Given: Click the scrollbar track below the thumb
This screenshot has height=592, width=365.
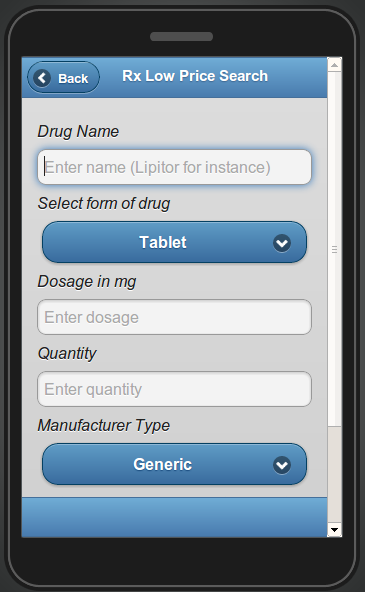Looking at the screenshot, I should tap(334, 475).
